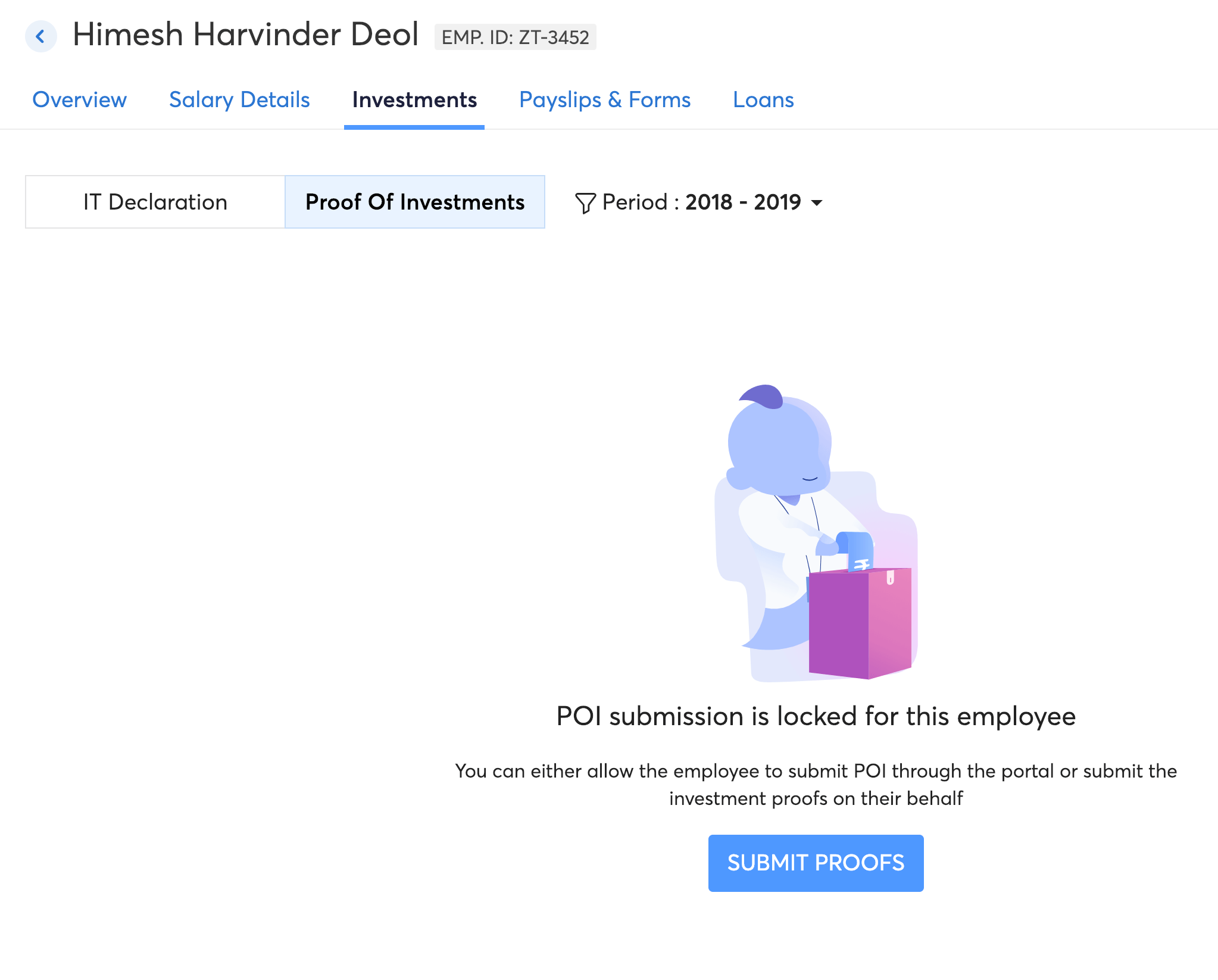Click the EMP. ID: ZT-3452 badge
The height and width of the screenshot is (980, 1218).
515,38
